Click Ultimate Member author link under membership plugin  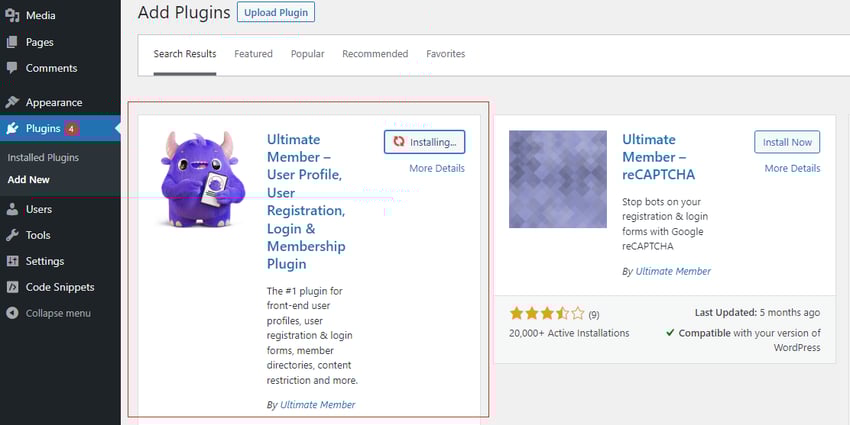coord(318,405)
